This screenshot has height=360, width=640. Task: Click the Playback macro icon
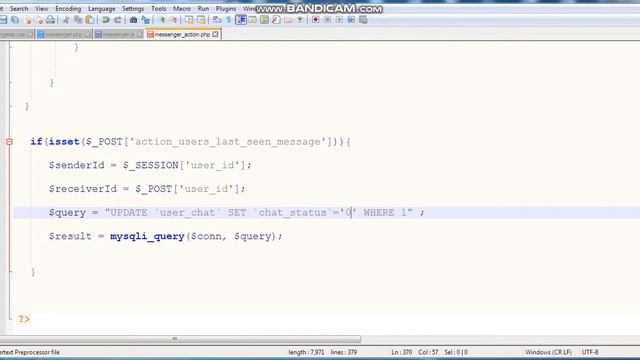click(339, 20)
